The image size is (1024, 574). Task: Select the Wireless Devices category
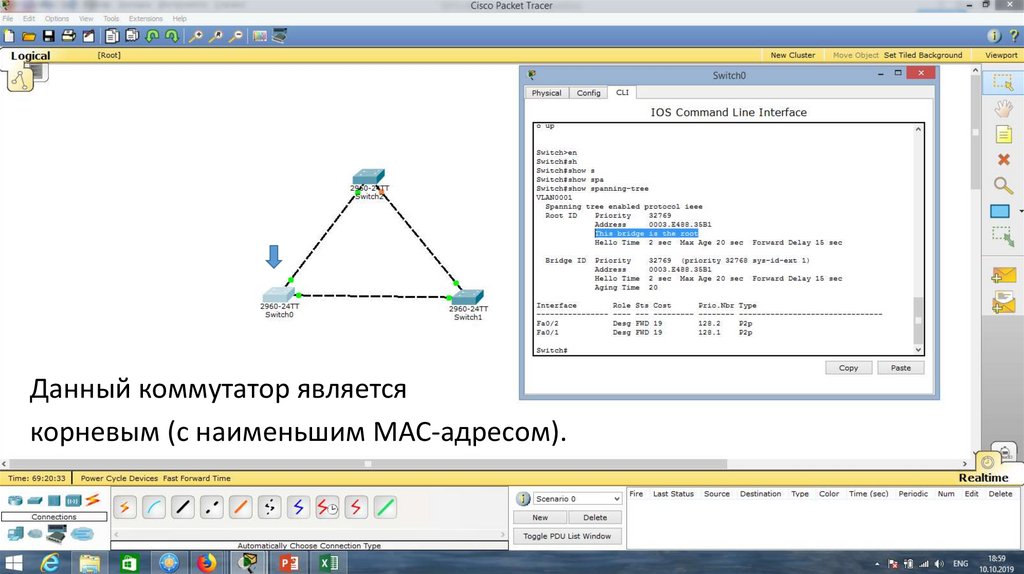click(72, 501)
